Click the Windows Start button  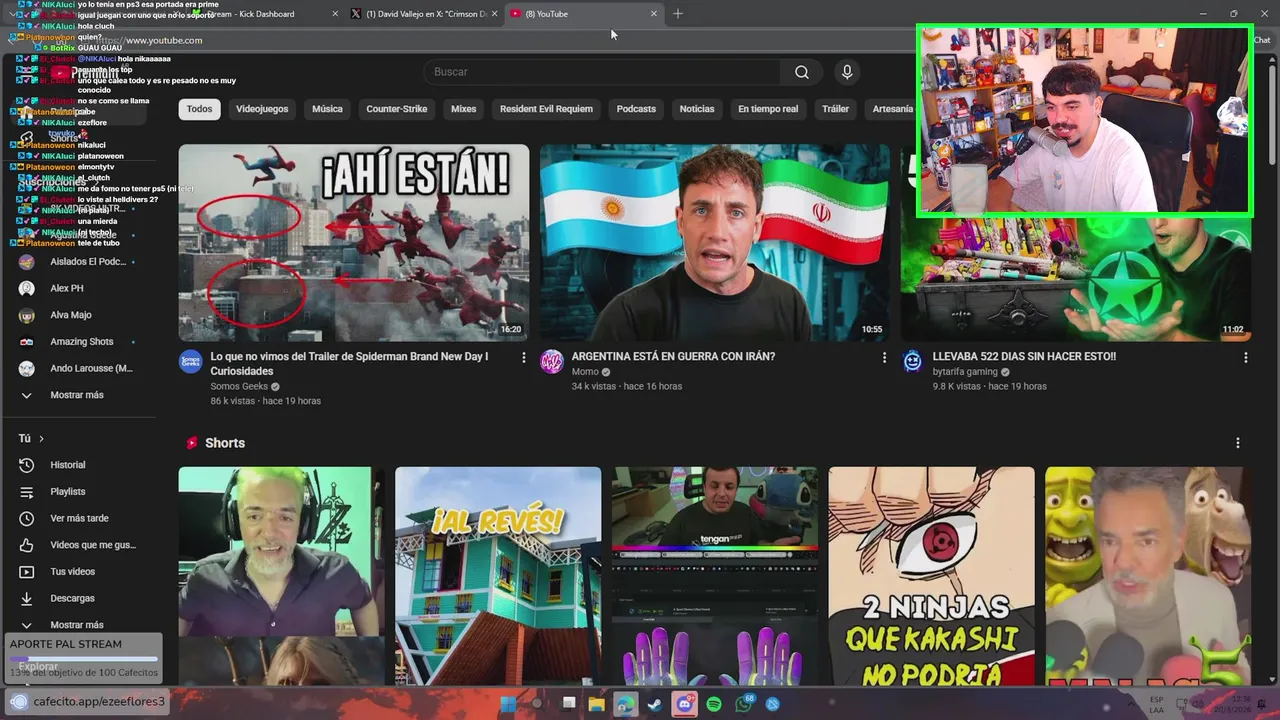point(508,704)
